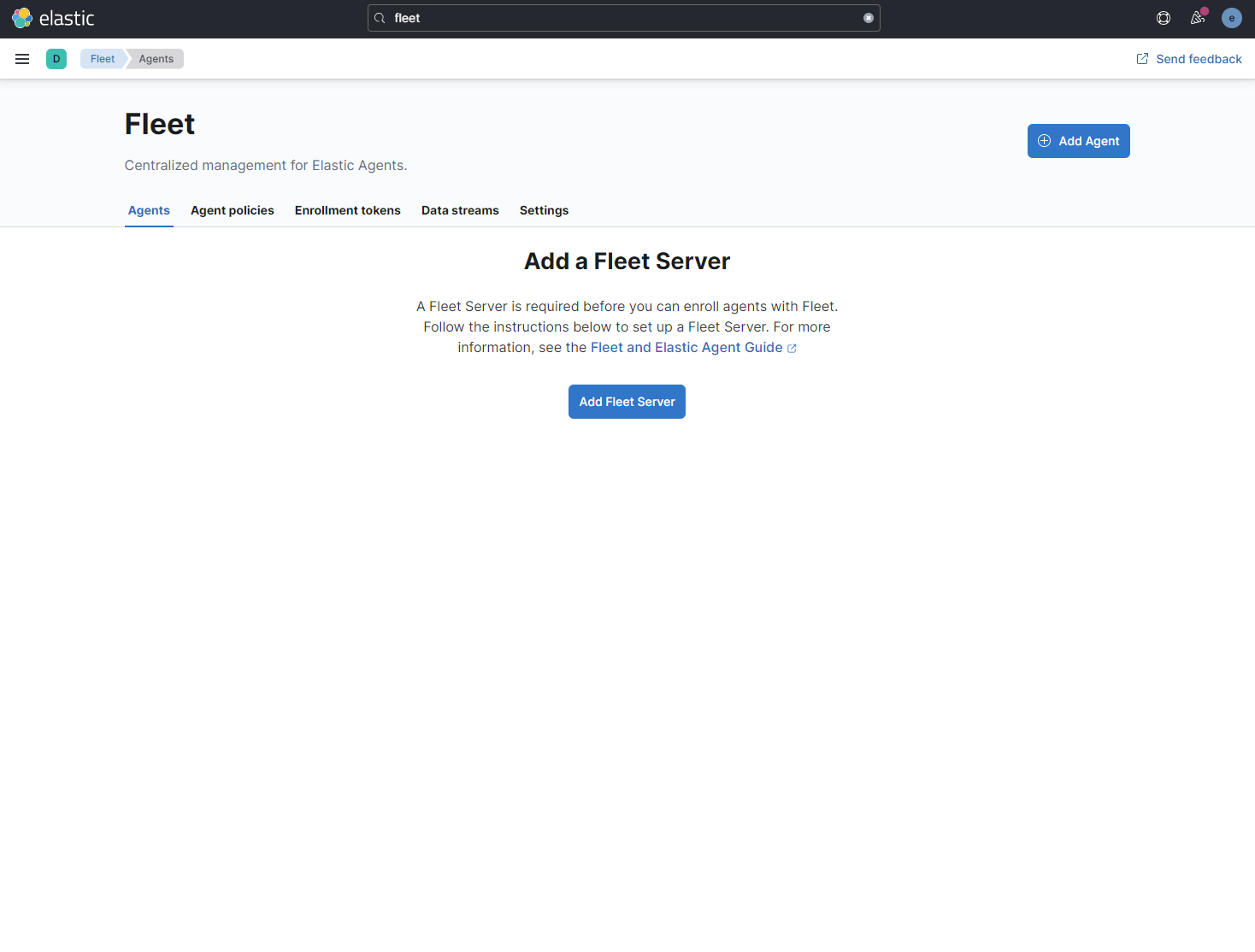Click the Fleet page title

click(160, 125)
